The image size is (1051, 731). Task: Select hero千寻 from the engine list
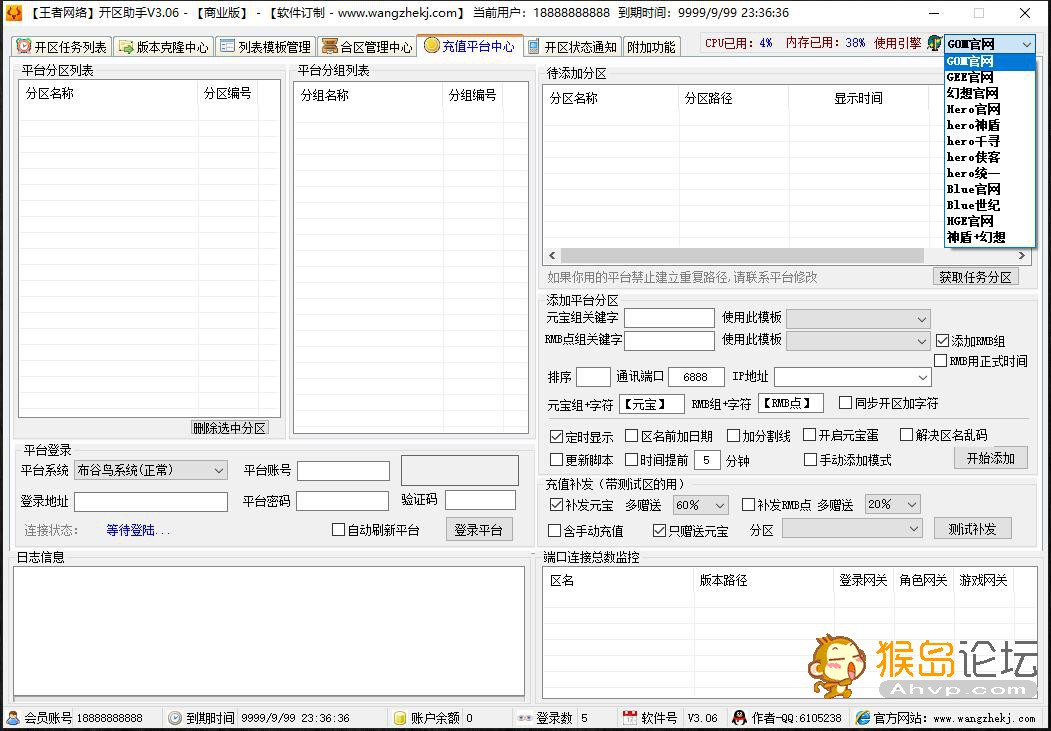[989, 141]
